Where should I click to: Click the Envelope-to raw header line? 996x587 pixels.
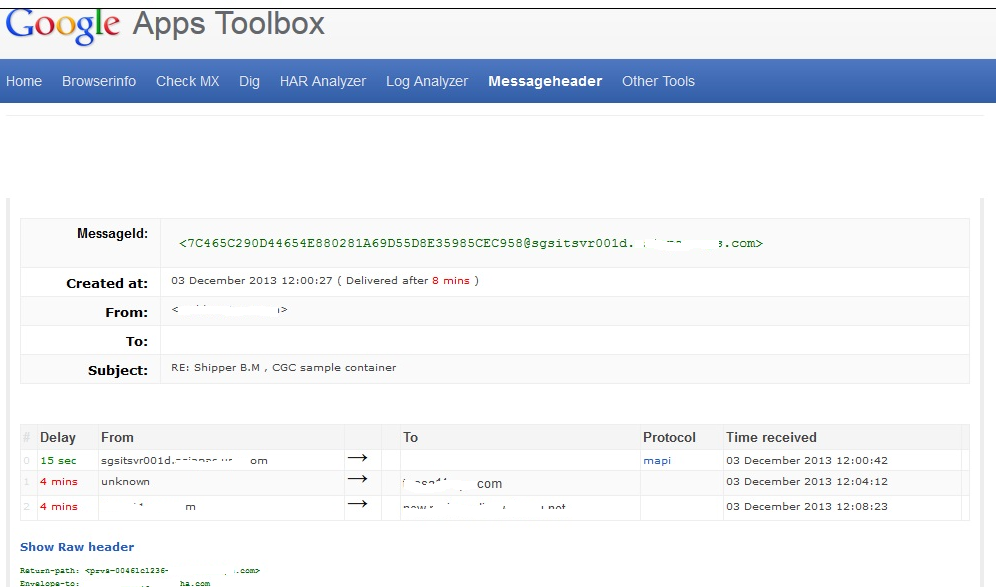[x=115, y=583]
